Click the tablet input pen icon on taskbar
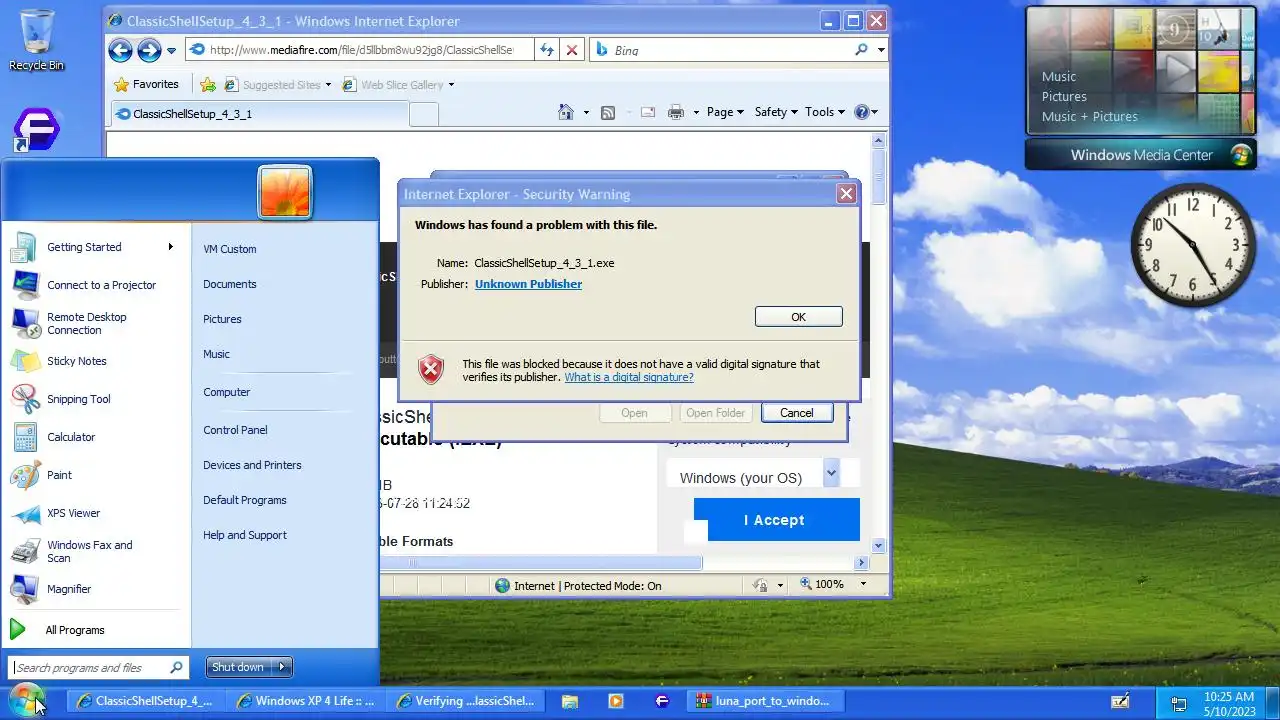The image size is (1280, 720). [1121, 701]
